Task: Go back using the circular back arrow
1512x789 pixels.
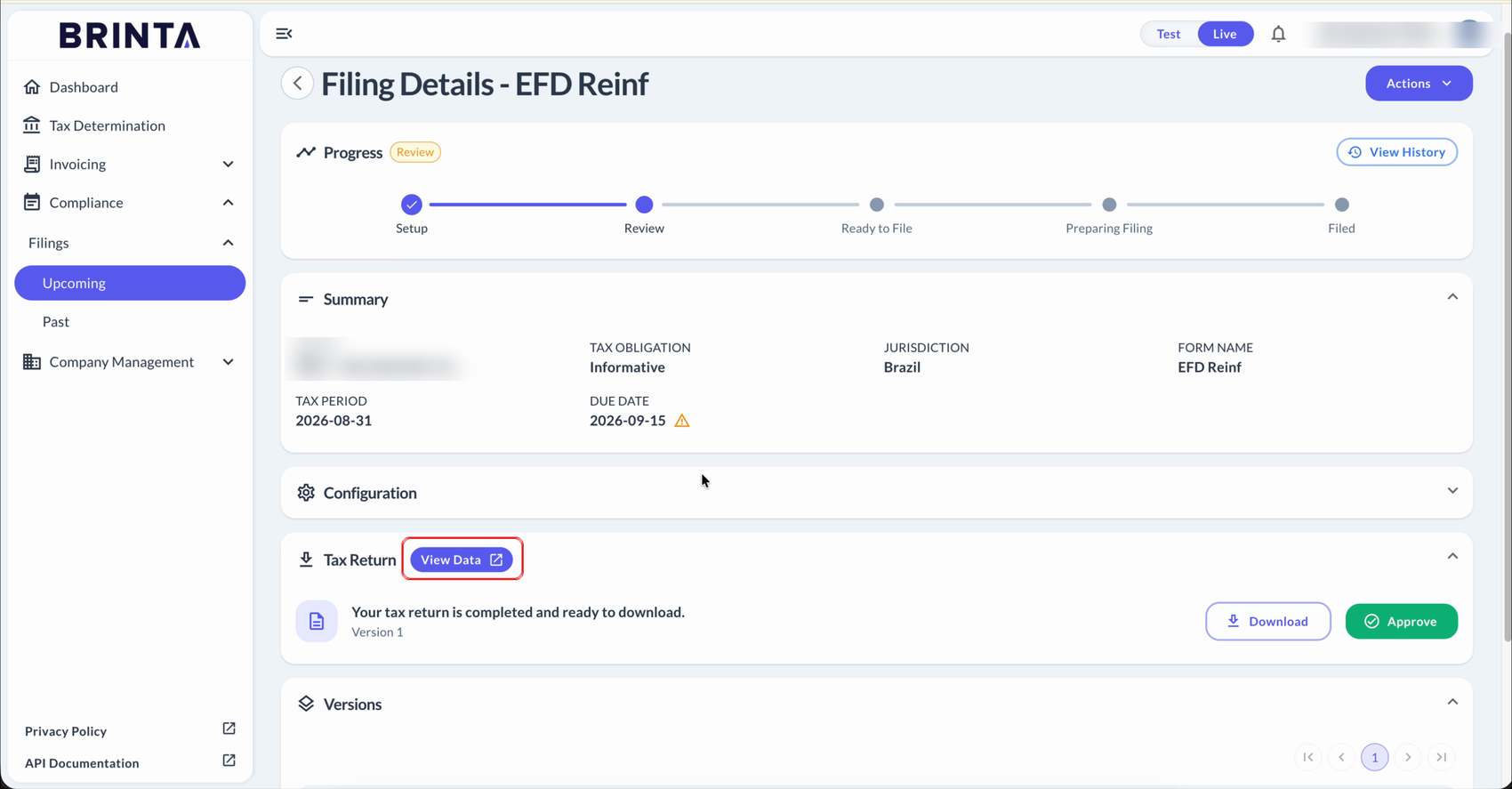Action: tap(298, 84)
